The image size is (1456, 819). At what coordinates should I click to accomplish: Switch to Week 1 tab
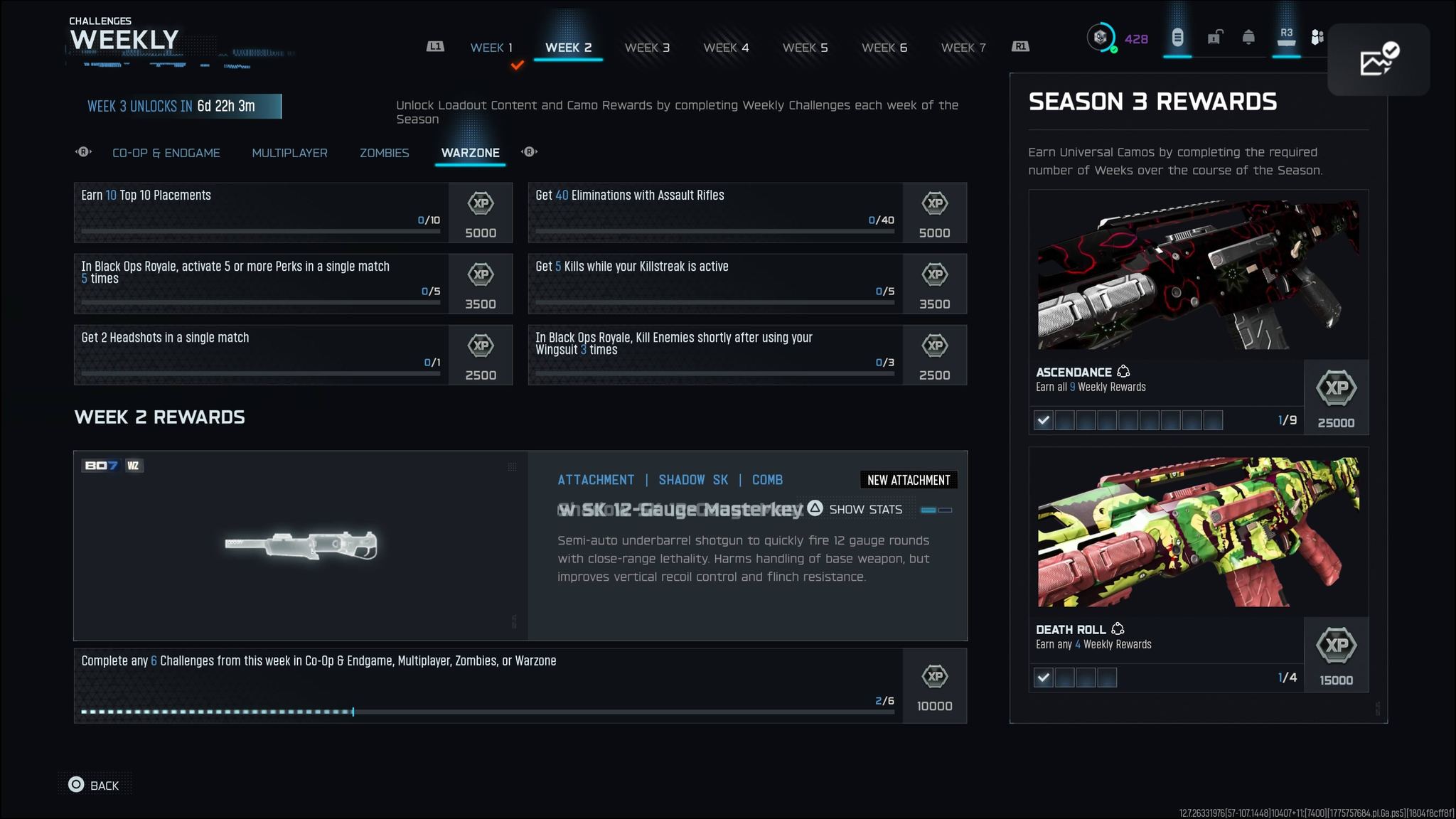pyautogui.click(x=491, y=48)
